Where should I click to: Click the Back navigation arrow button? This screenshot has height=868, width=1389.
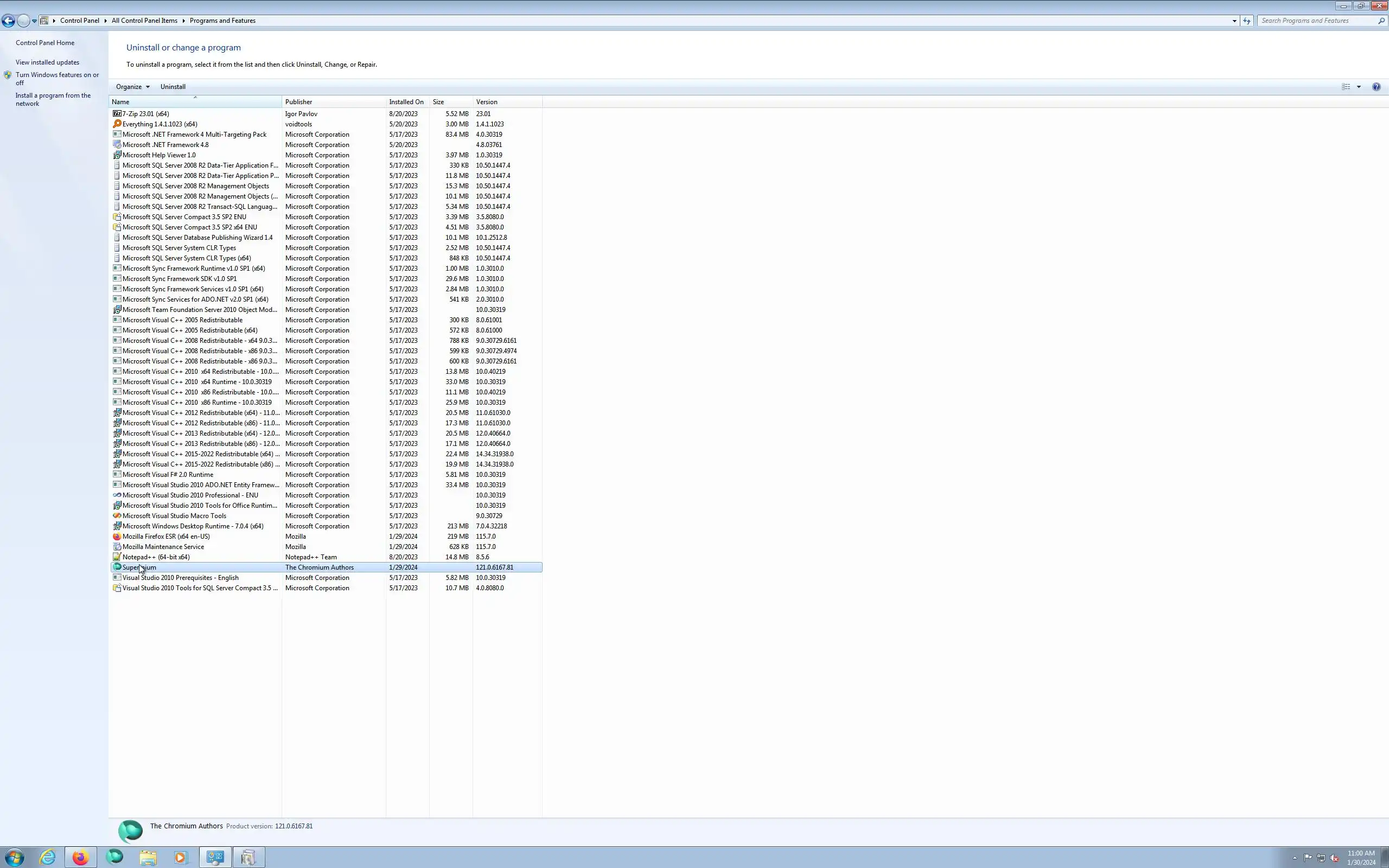[x=8, y=21]
